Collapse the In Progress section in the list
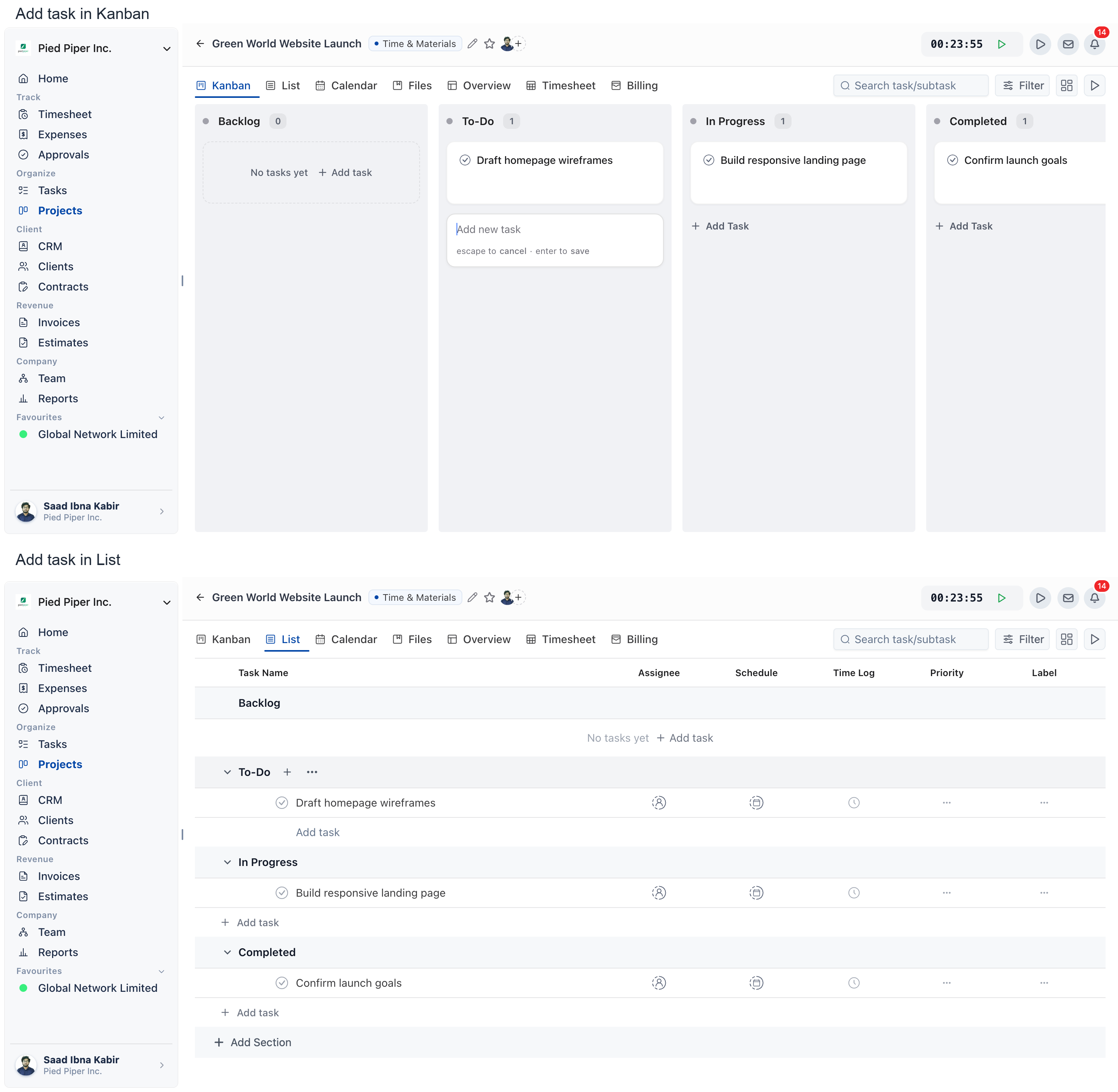 point(227,862)
